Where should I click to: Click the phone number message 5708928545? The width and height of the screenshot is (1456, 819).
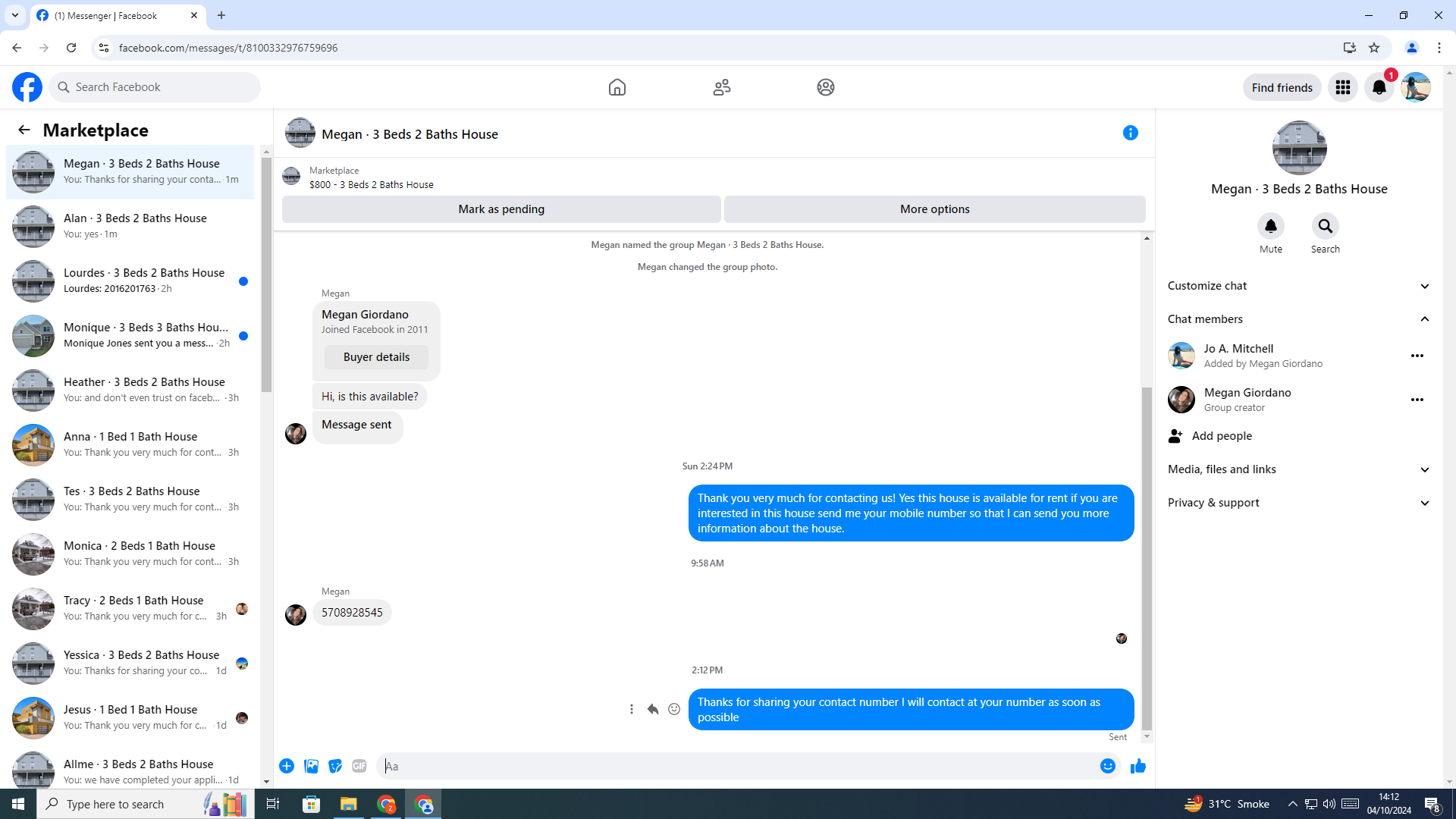[352, 613]
